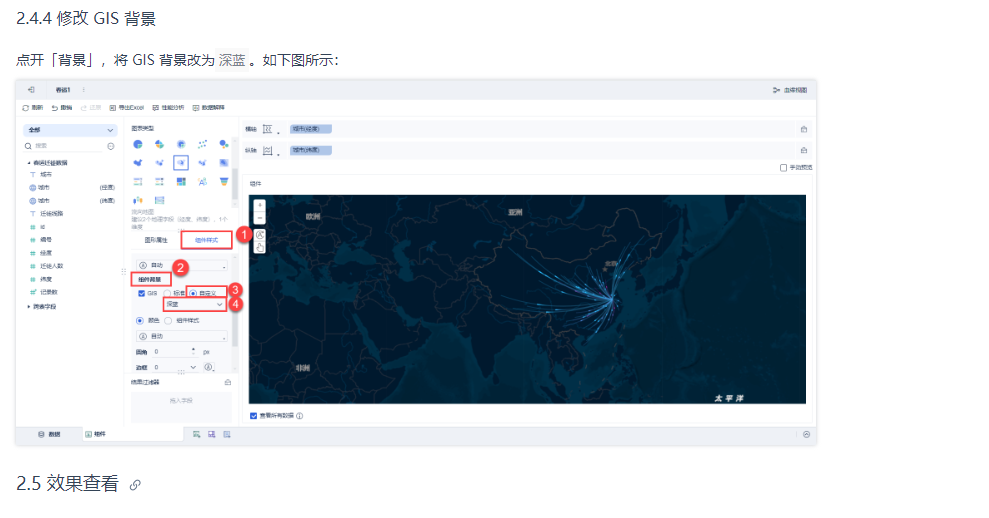989x518 pixels.
Task: Choose the word cloud chart type icon
Action: tap(202, 182)
